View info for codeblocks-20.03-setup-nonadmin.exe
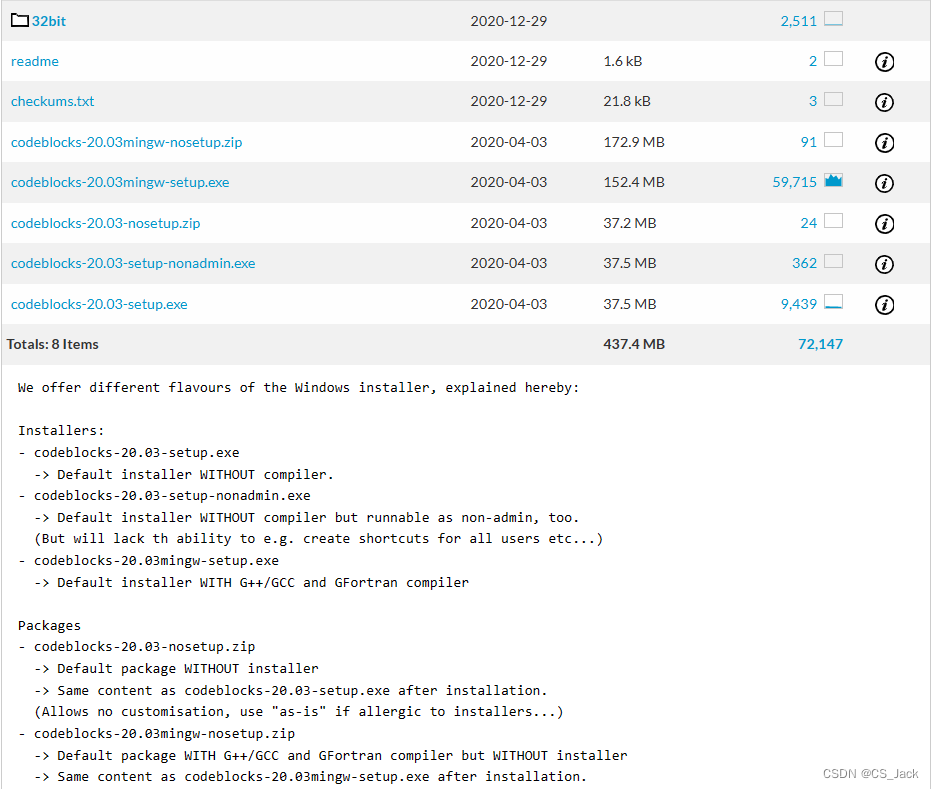This screenshot has width=934, height=789. (884, 264)
